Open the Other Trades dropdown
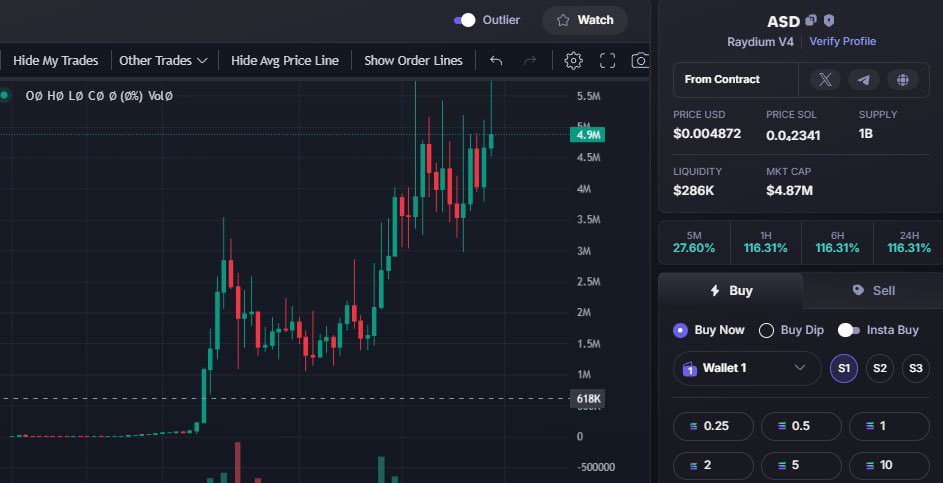Image resolution: width=943 pixels, height=483 pixels. click(163, 61)
